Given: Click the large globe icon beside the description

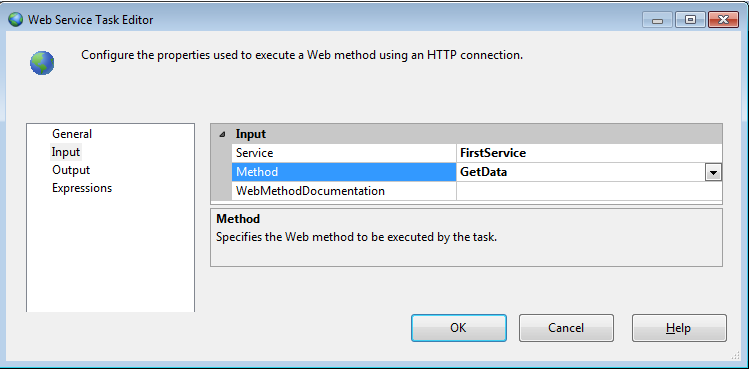Looking at the screenshot, I should pyautogui.click(x=42, y=63).
